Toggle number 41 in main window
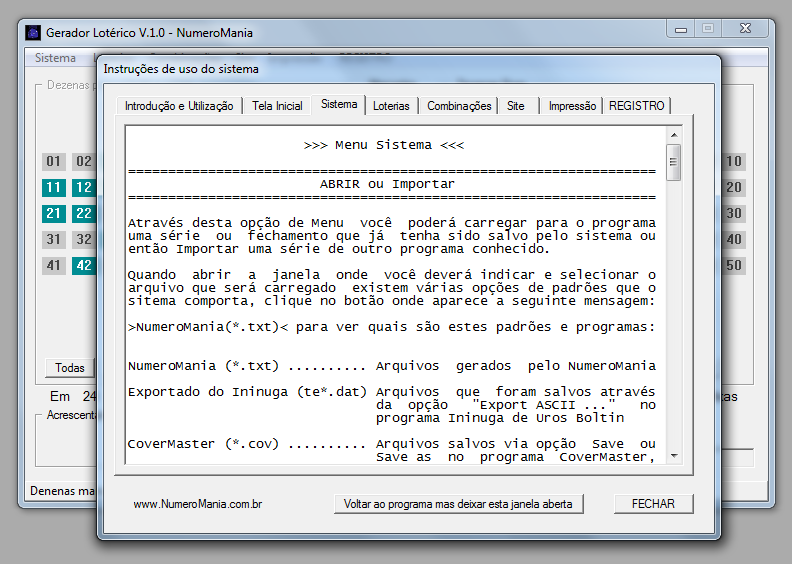792x564 pixels. [54, 266]
